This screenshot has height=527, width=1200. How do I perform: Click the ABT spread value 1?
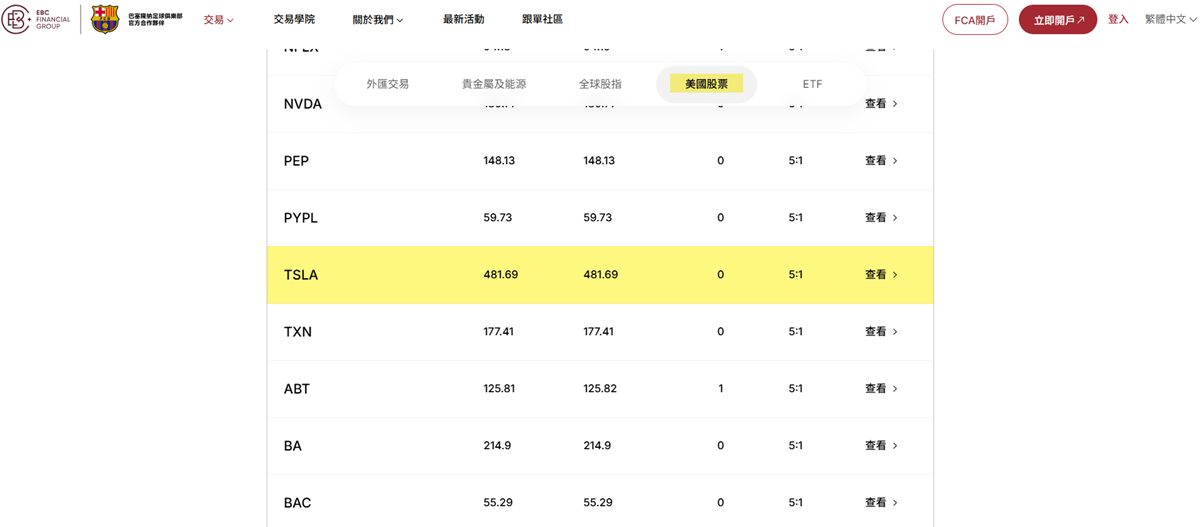point(720,389)
